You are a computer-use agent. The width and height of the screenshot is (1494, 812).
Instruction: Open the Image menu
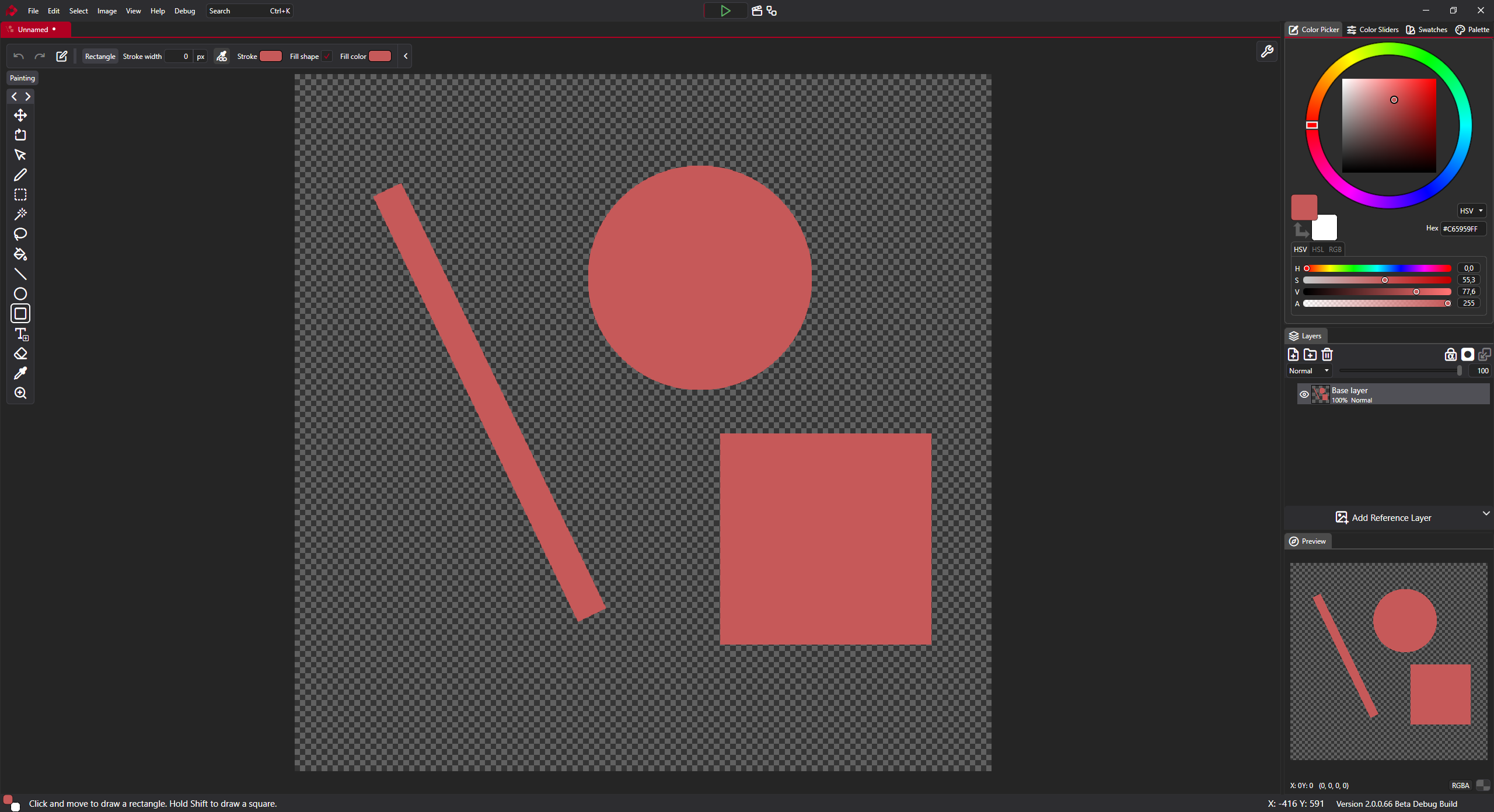pos(106,10)
